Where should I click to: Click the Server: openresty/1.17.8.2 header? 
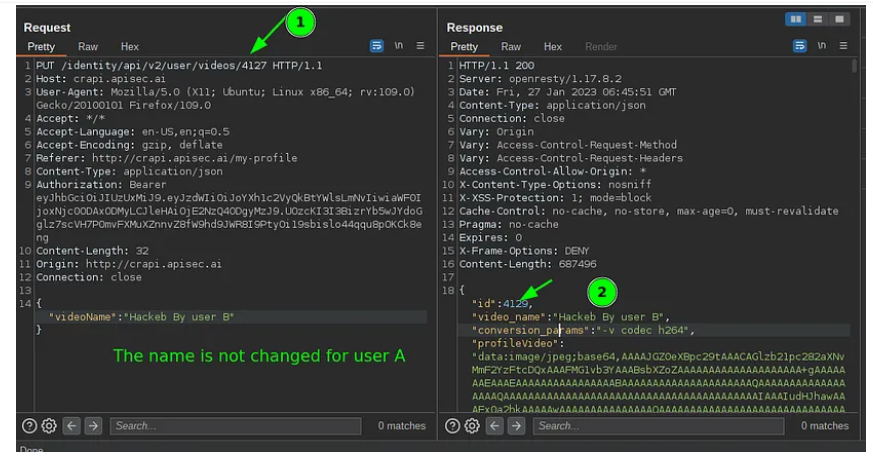click(540, 79)
